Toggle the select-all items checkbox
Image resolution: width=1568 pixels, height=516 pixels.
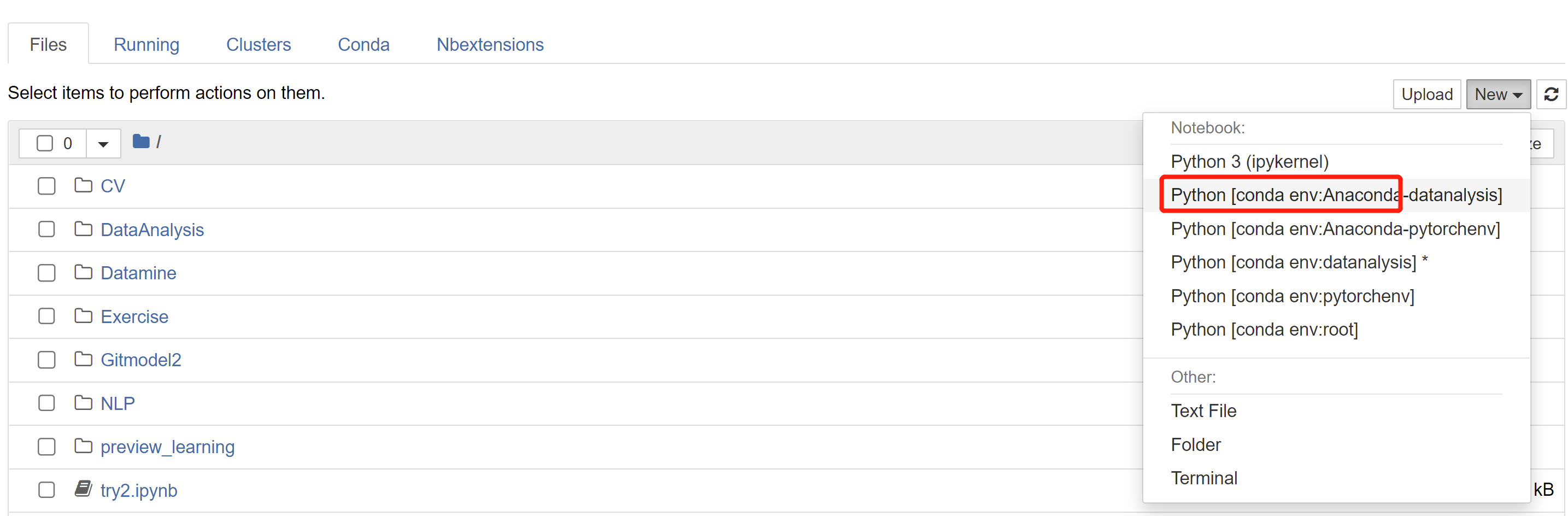point(44,143)
